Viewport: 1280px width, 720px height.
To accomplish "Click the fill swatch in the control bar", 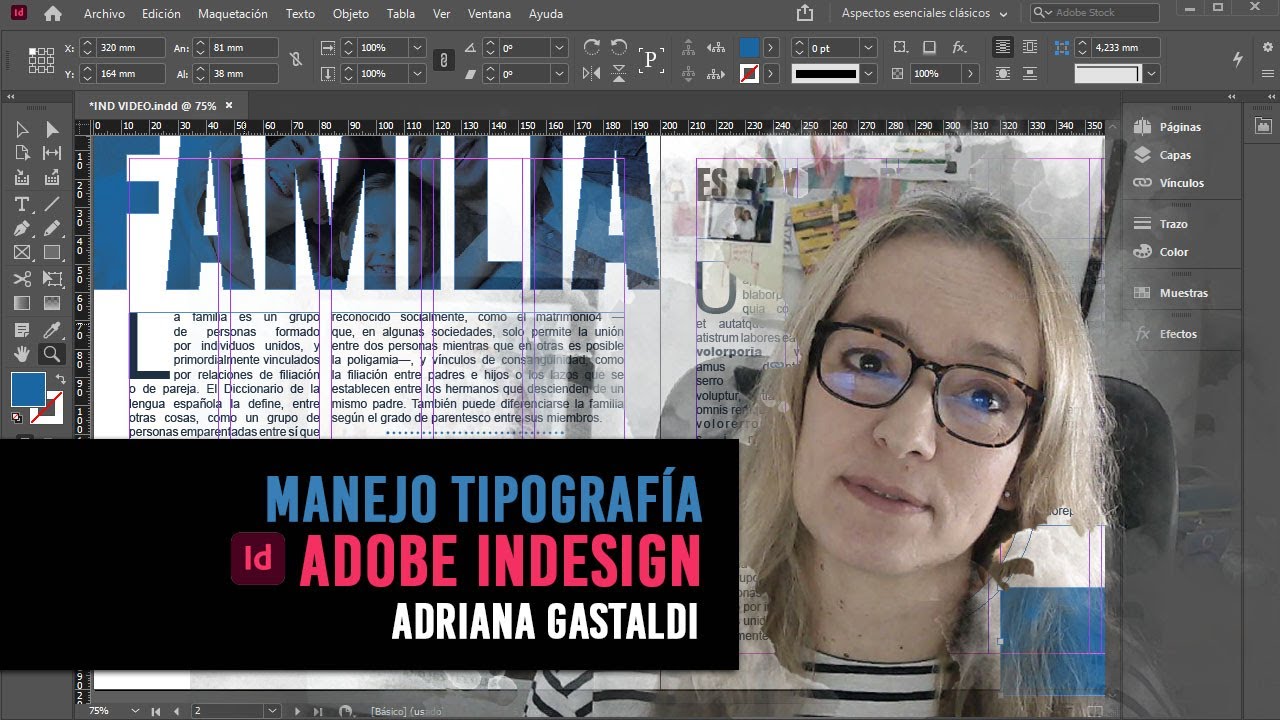I will coord(749,47).
